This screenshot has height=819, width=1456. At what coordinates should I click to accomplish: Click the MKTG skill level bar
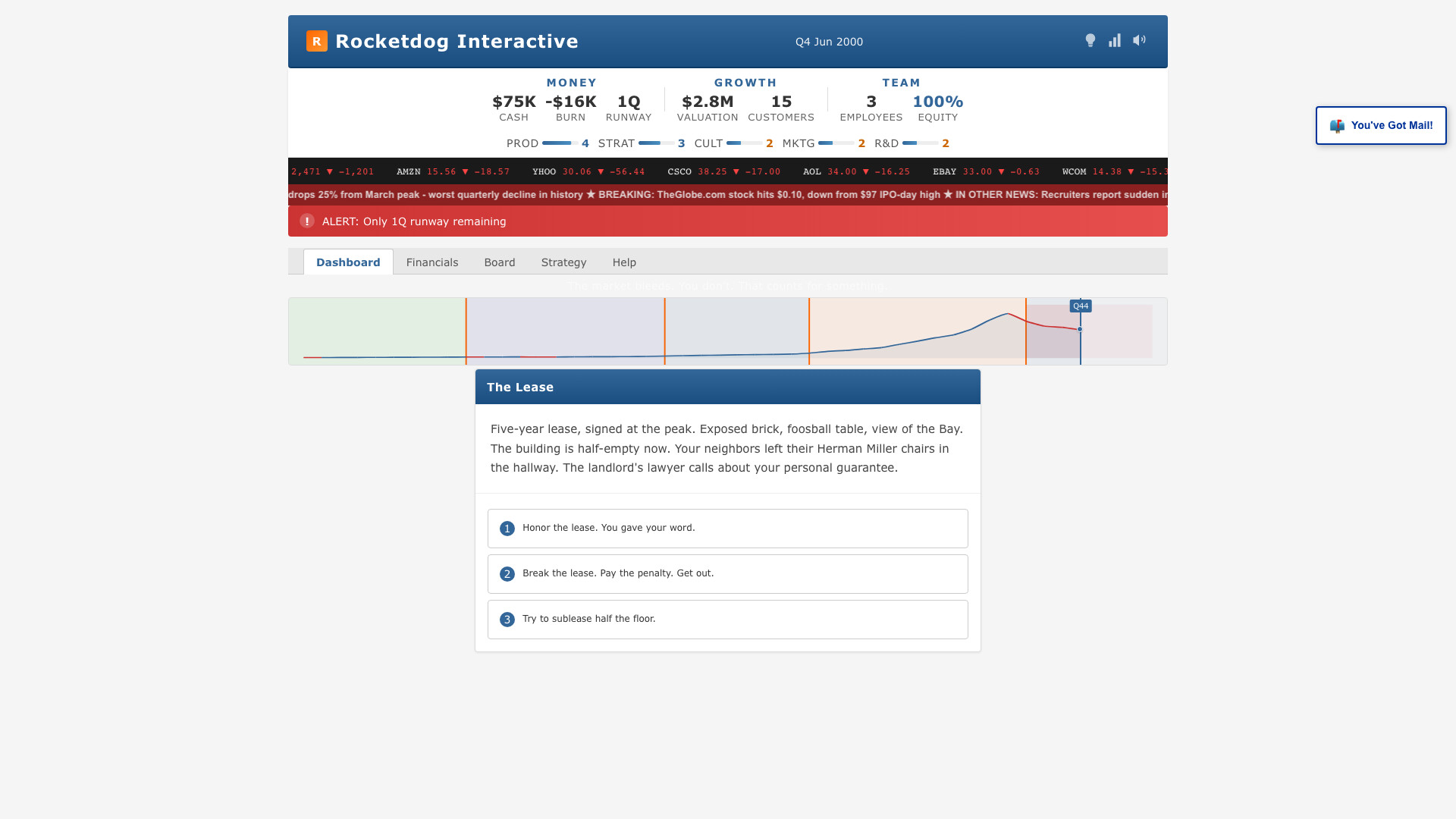(x=836, y=143)
